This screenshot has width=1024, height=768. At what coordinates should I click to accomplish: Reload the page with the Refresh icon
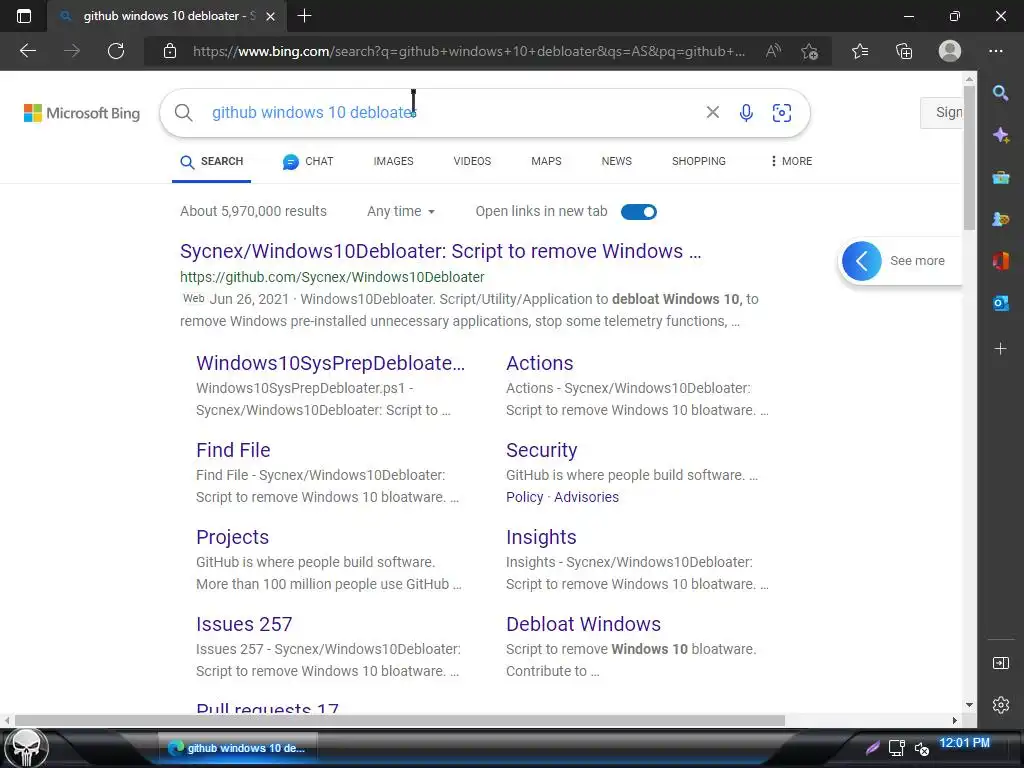click(x=116, y=51)
